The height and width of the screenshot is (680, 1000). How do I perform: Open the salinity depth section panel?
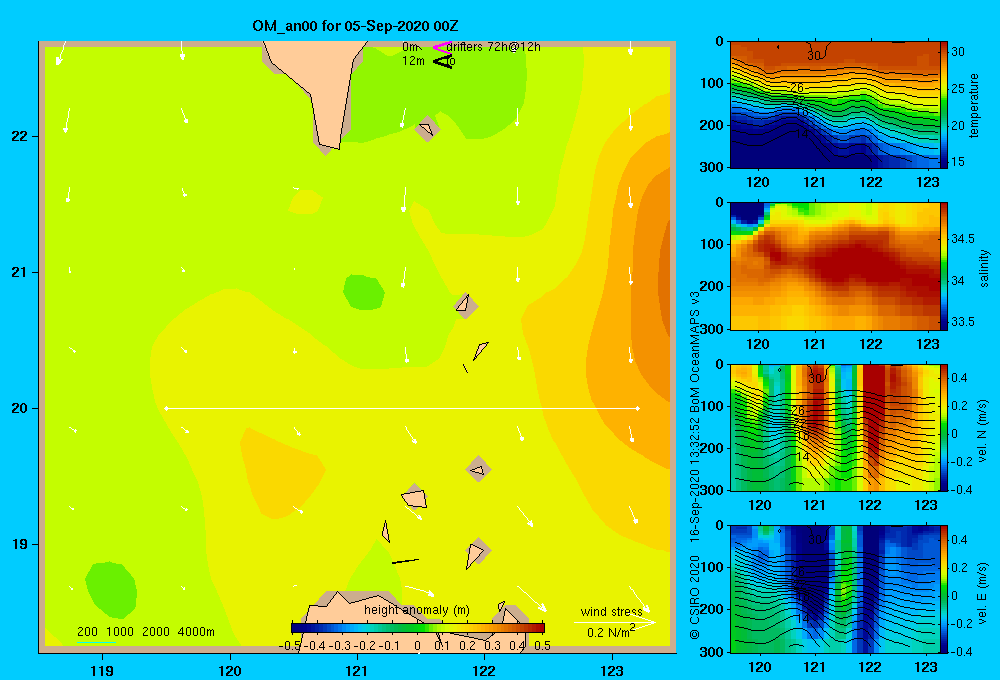(x=835, y=266)
